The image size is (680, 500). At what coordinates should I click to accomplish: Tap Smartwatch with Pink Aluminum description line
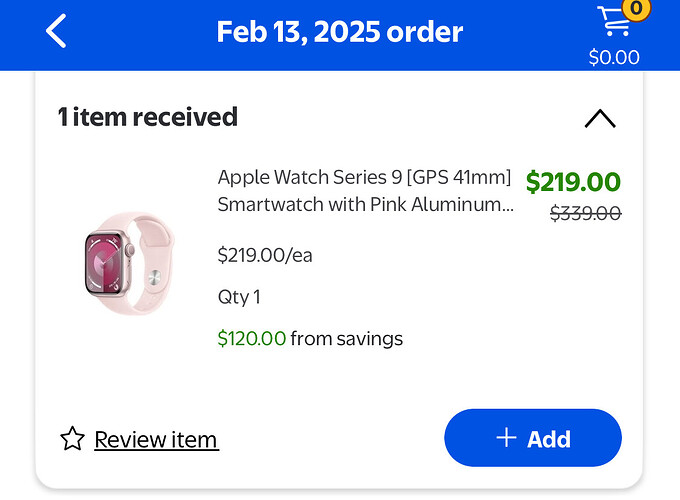[366, 204]
